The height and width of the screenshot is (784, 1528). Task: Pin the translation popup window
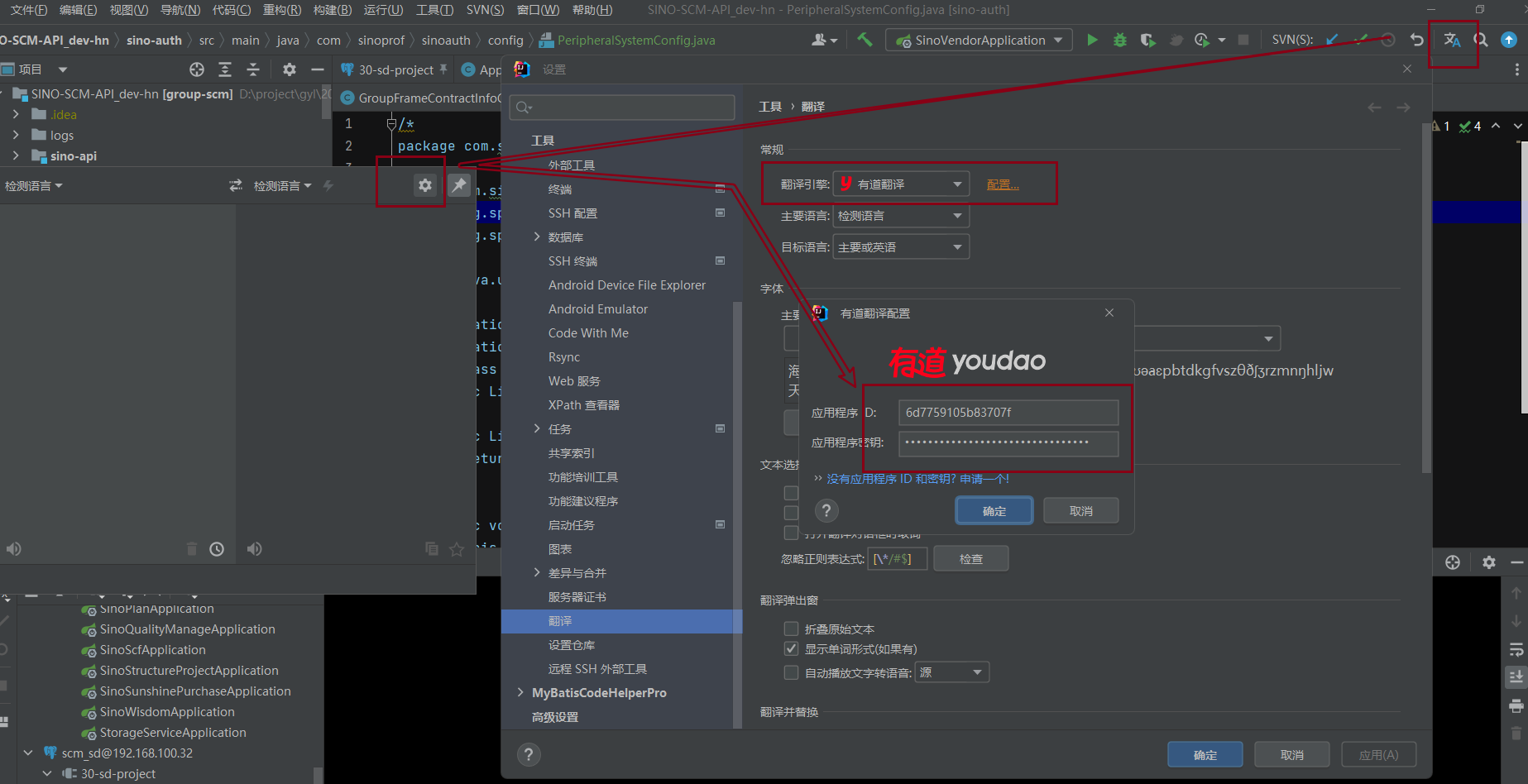coord(459,185)
